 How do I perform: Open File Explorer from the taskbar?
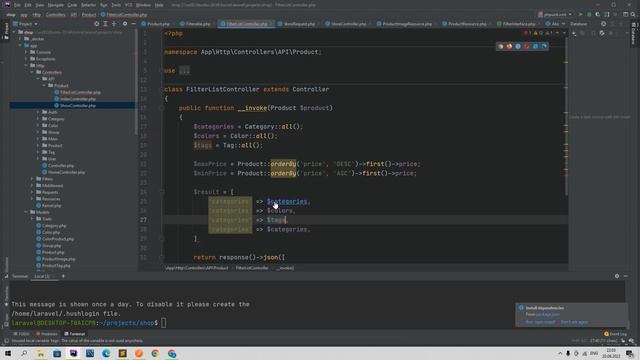coord(40,353)
